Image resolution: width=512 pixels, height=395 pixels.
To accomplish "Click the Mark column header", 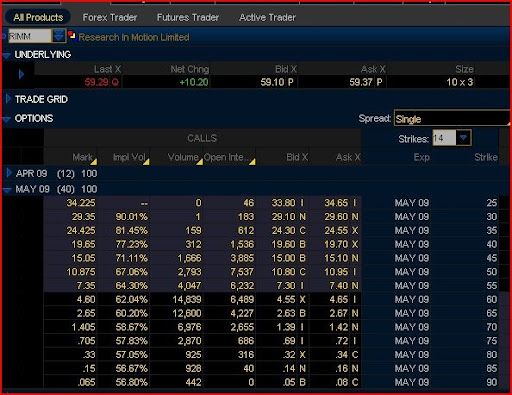I will click(x=82, y=157).
